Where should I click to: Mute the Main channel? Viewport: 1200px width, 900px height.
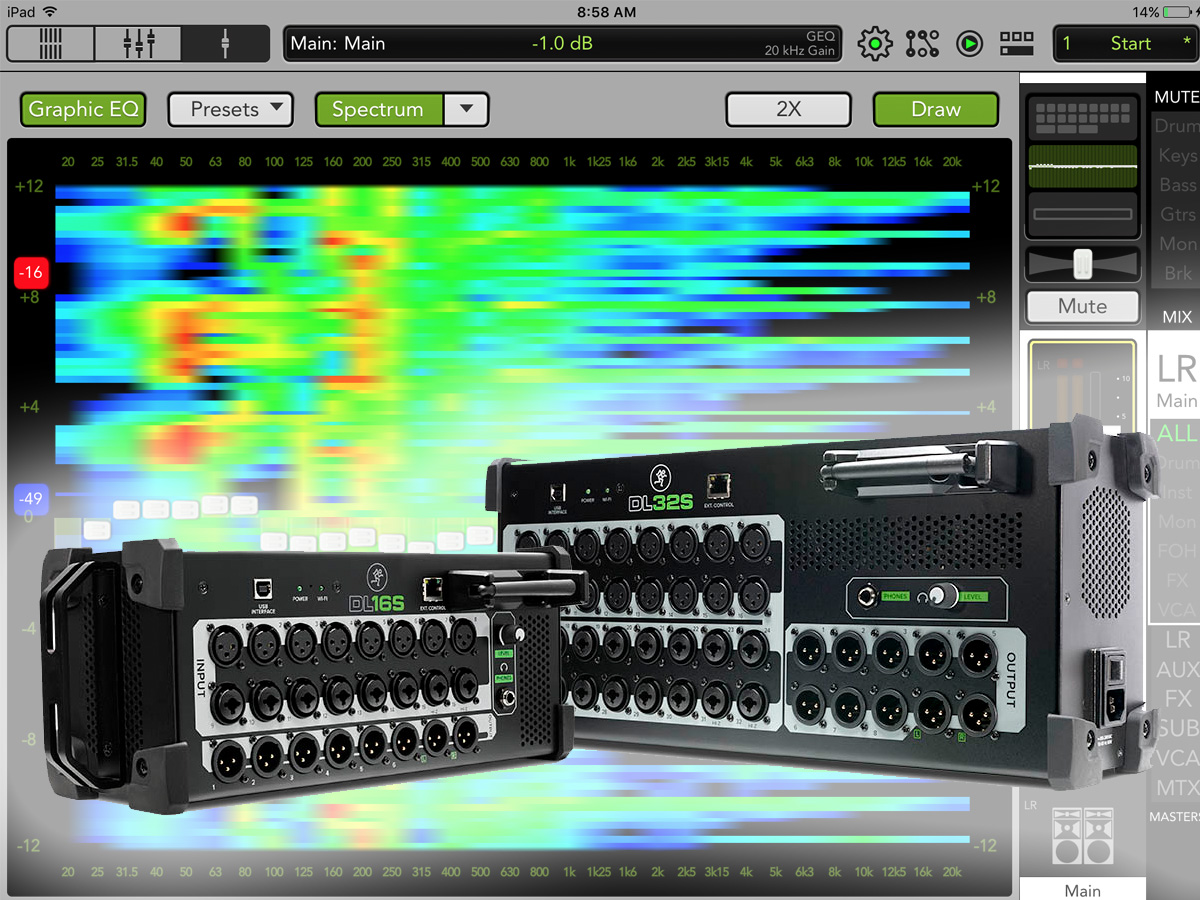pos(1082,306)
